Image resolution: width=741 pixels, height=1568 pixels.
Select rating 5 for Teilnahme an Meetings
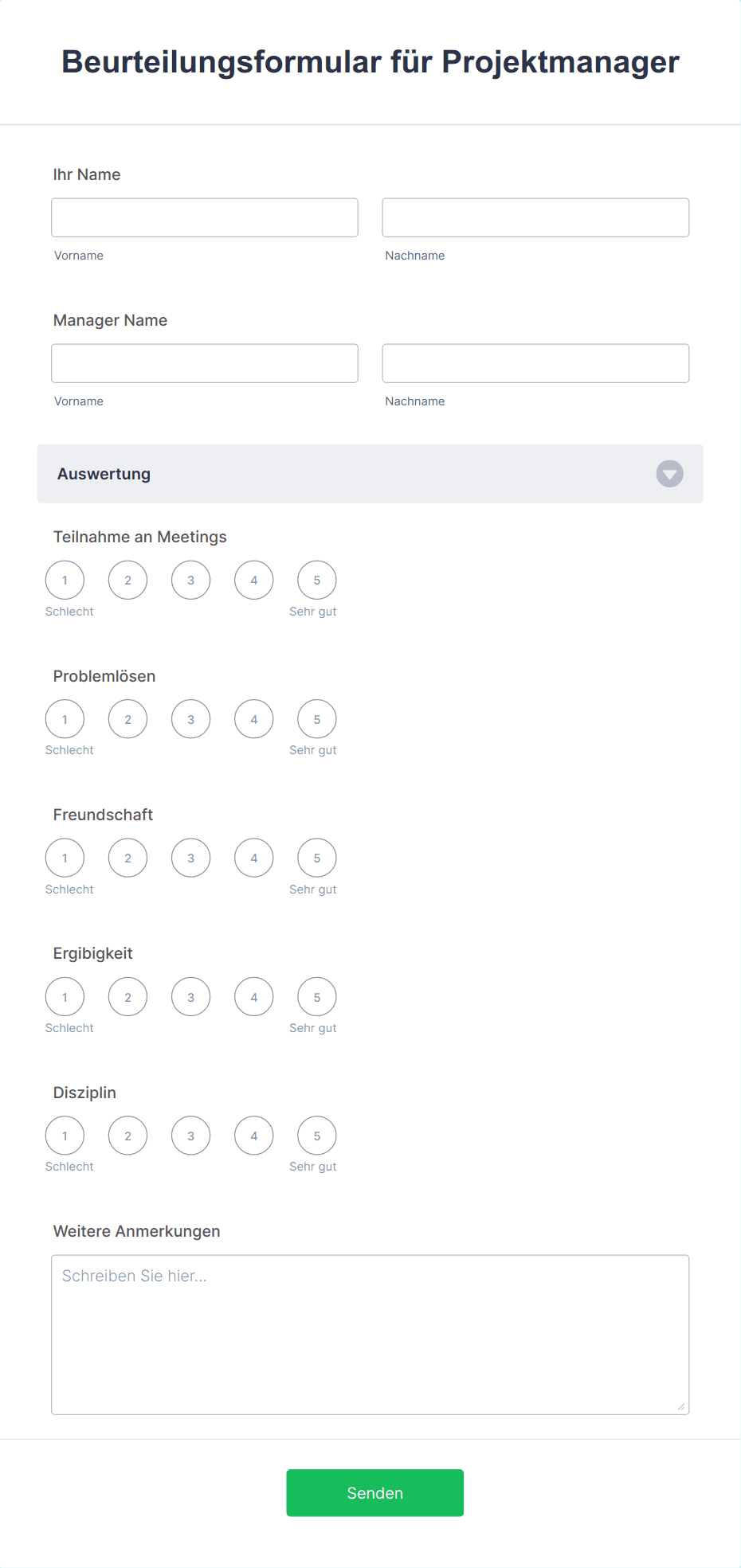pyautogui.click(x=316, y=581)
